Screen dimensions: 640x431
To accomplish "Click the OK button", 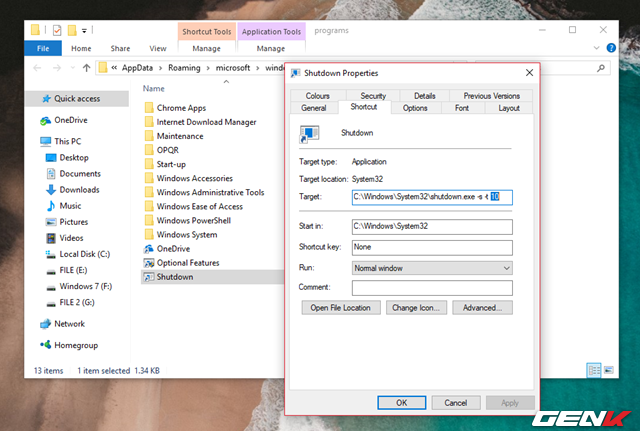I will click(402, 403).
